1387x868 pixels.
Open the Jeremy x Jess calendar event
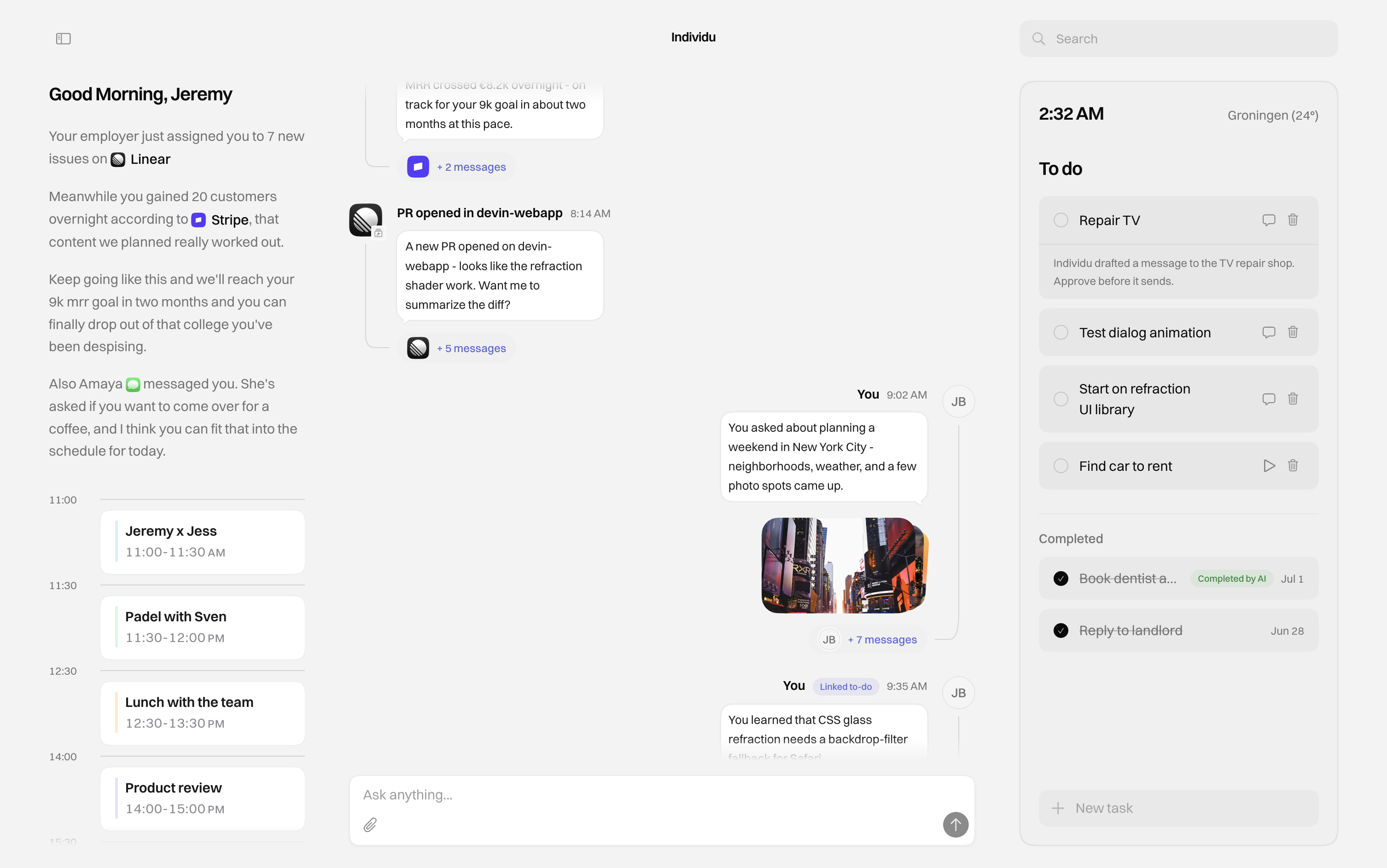(x=202, y=542)
